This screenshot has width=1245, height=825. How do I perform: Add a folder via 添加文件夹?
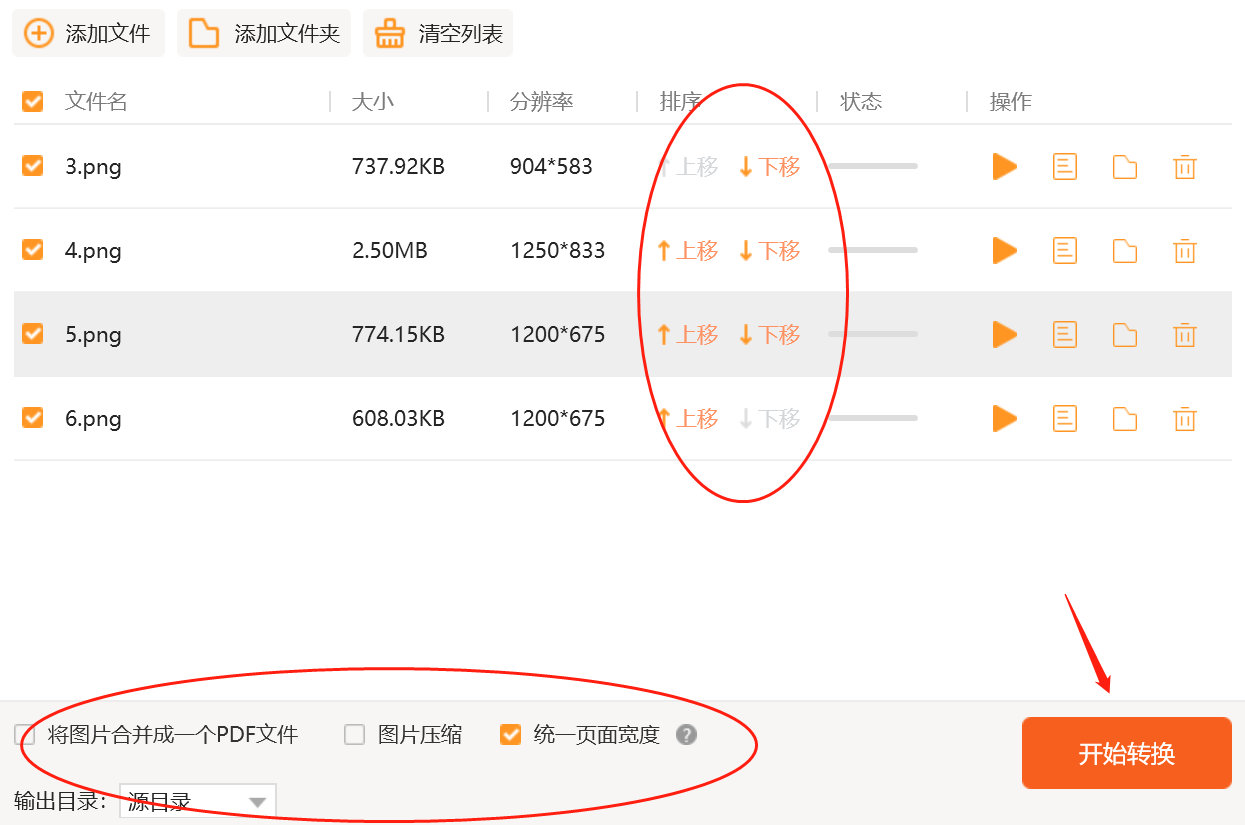tap(263, 32)
